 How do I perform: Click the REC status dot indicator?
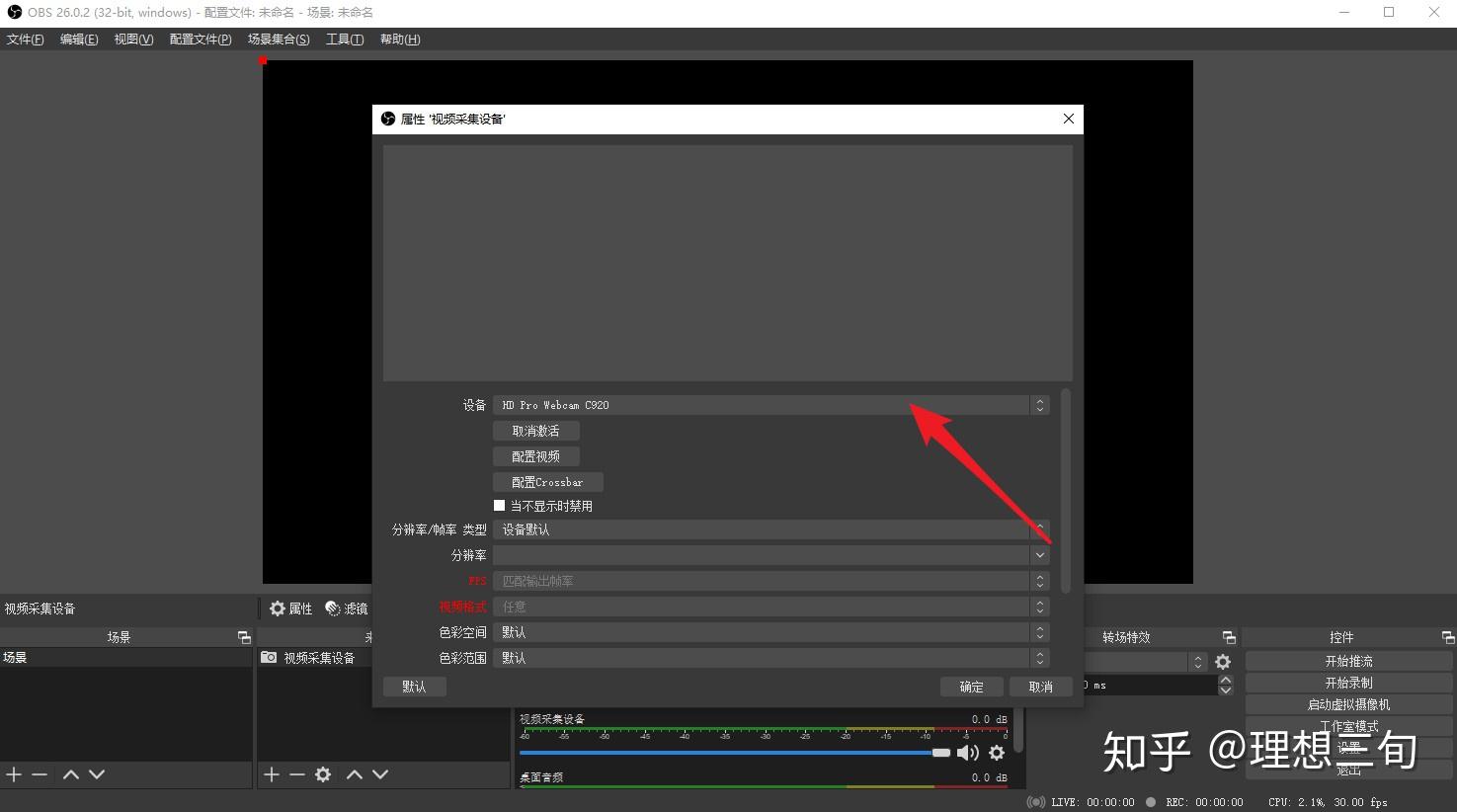(1153, 802)
